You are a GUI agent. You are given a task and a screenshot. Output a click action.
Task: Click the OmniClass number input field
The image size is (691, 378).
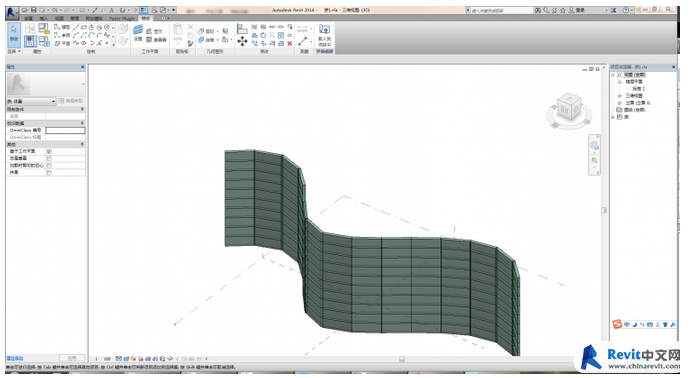coord(65,130)
